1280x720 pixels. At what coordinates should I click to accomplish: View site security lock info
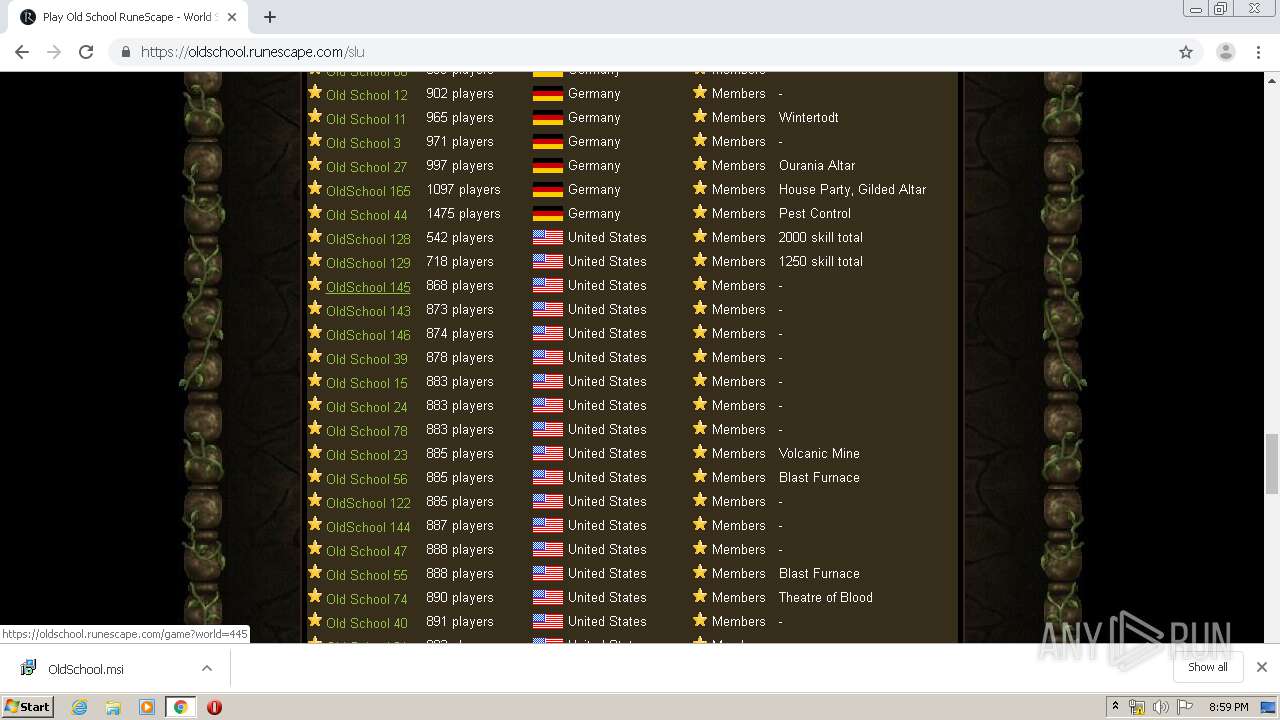point(126,52)
